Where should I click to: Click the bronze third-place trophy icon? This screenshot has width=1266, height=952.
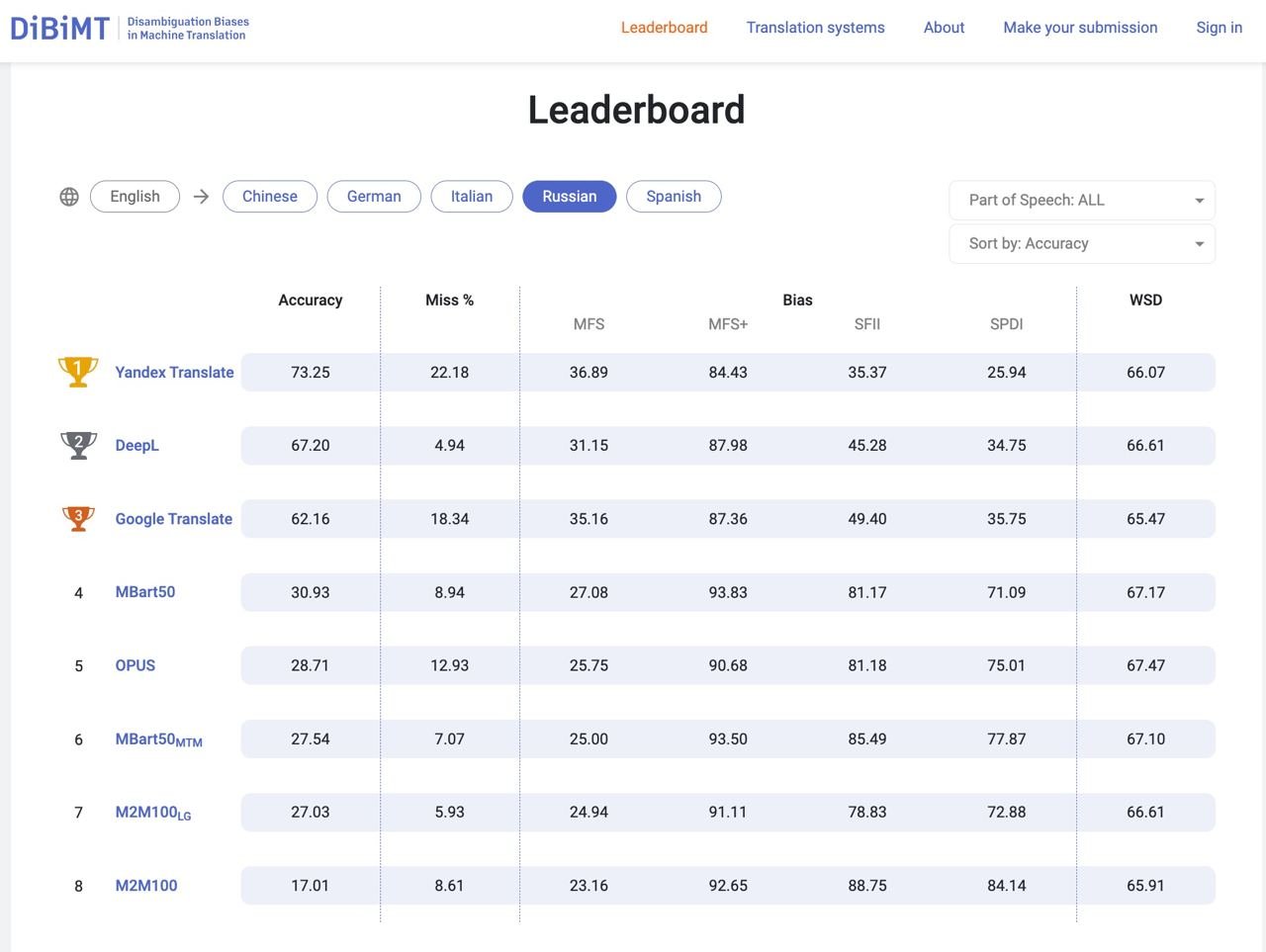click(x=78, y=518)
